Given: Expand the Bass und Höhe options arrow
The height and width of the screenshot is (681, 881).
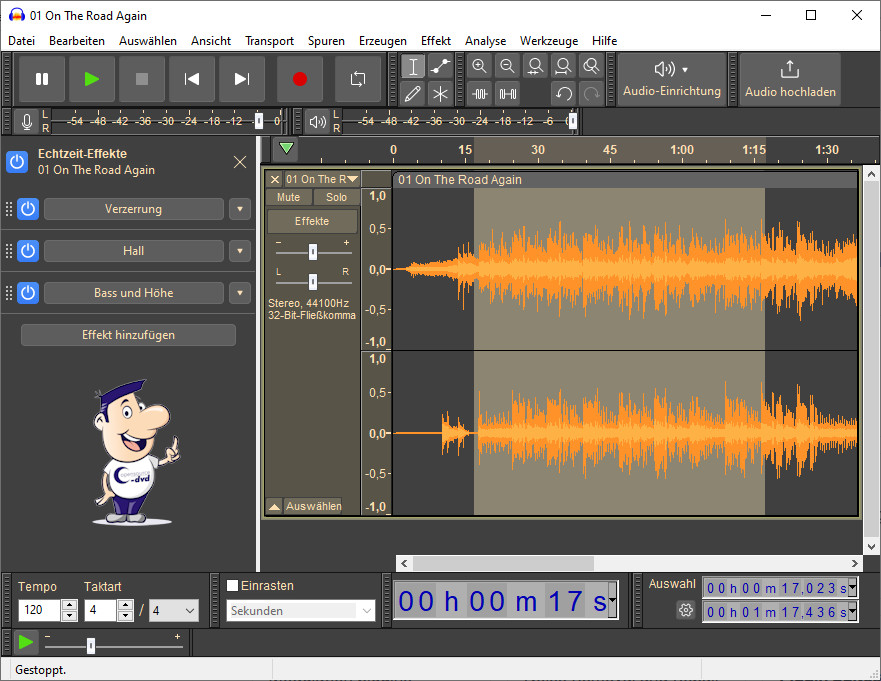Looking at the screenshot, I should pyautogui.click(x=239, y=293).
